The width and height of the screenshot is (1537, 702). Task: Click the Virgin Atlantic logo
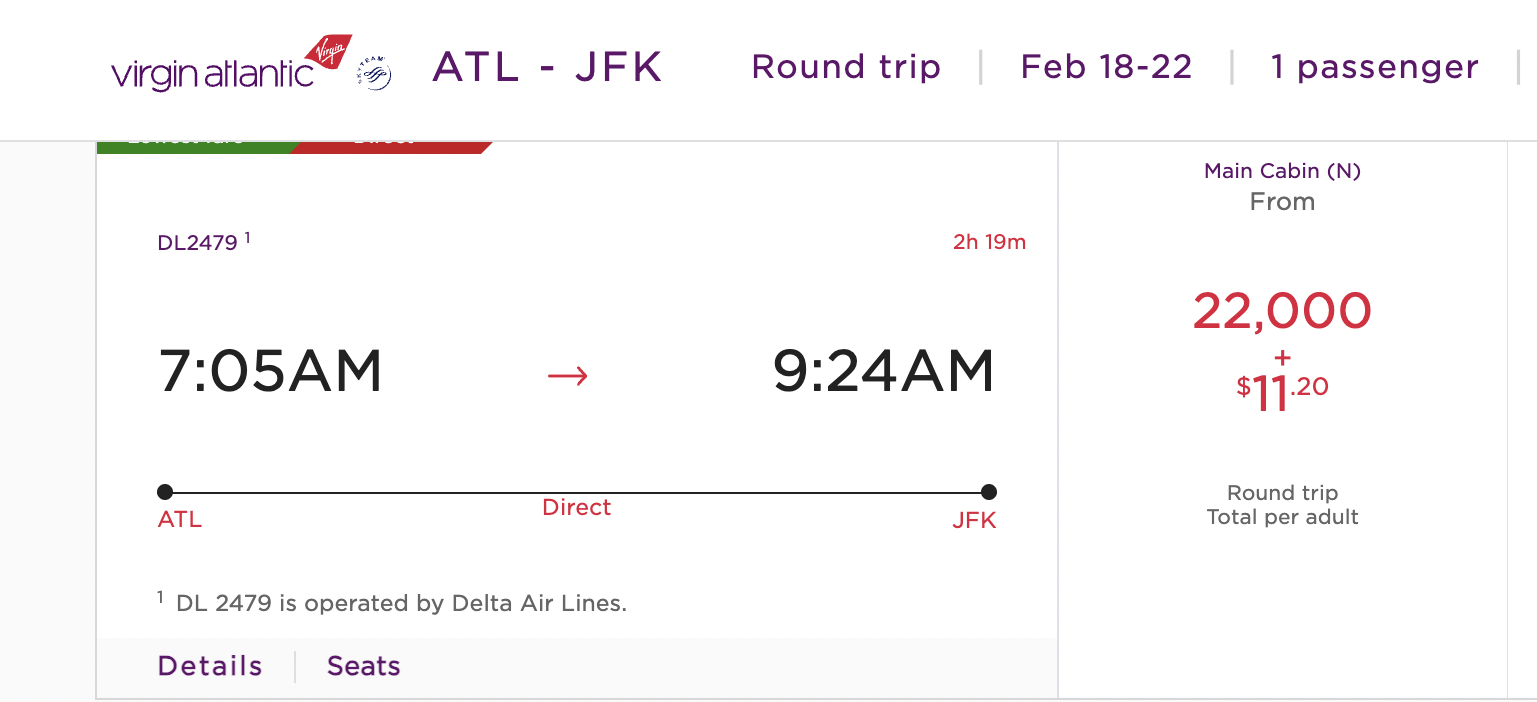coord(231,66)
